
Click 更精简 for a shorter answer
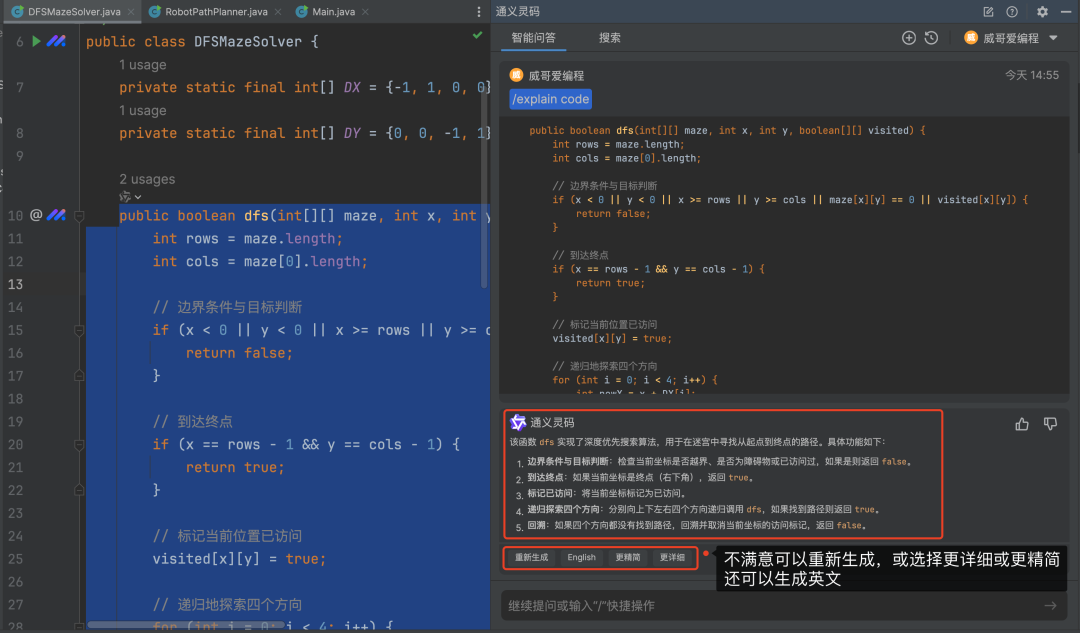click(x=627, y=557)
